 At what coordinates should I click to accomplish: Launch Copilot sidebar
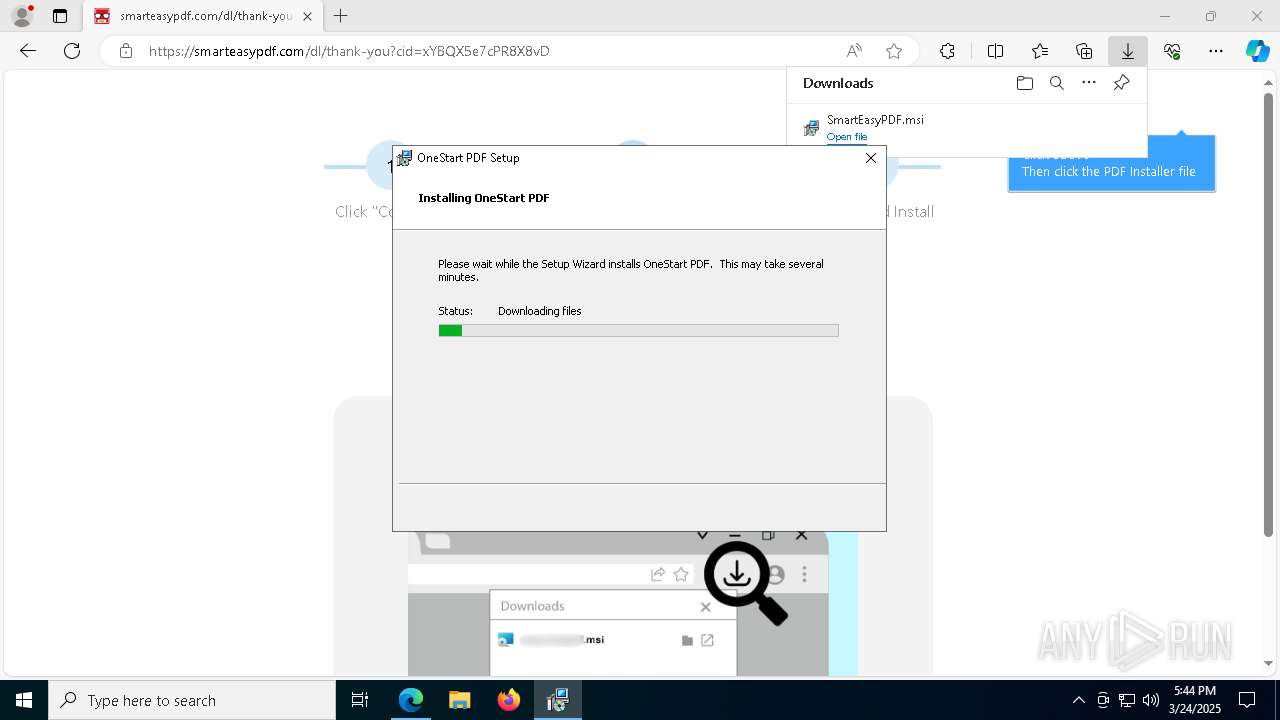pyautogui.click(x=1257, y=51)
